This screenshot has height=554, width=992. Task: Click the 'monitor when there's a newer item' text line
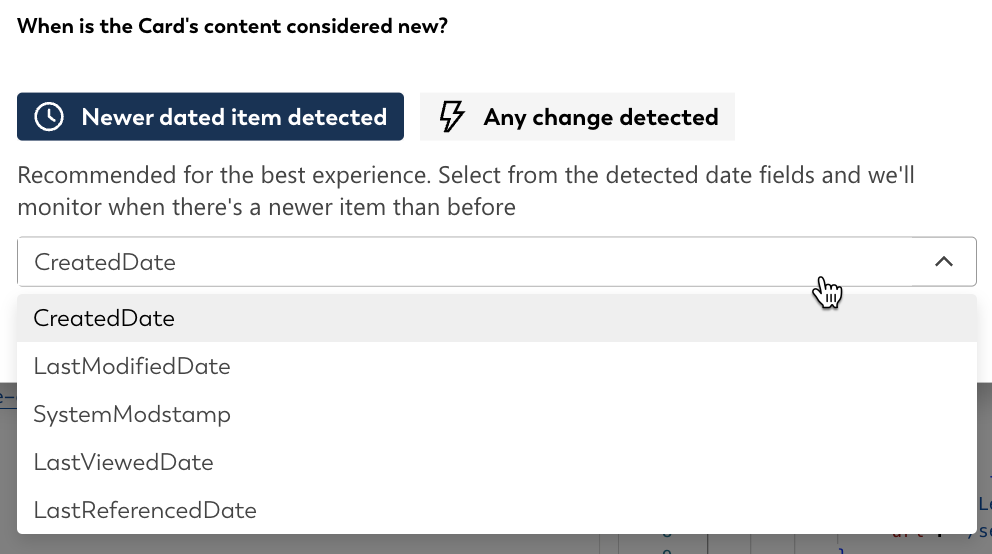click(266, 207)
